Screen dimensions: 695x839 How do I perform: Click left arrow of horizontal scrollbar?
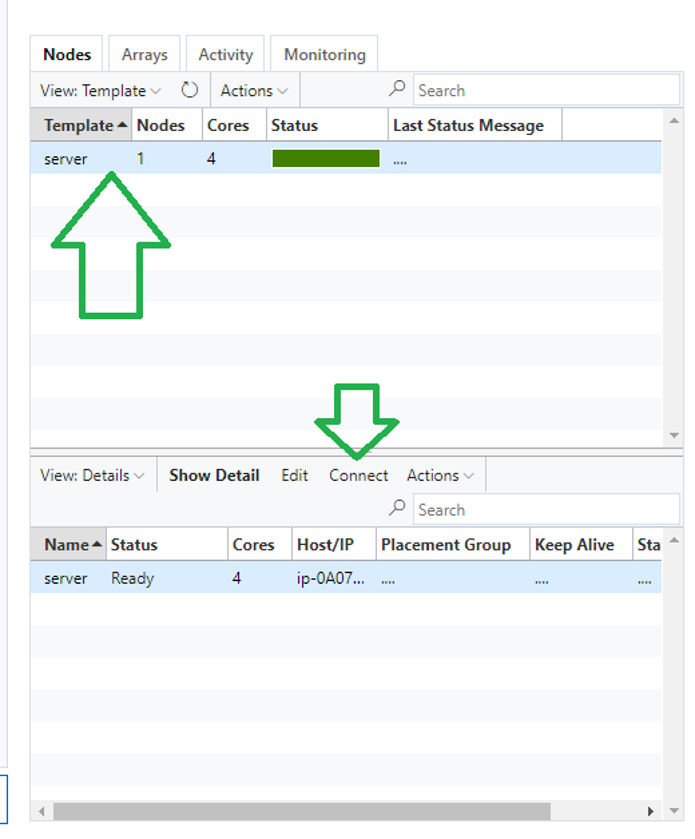point(42,811)
